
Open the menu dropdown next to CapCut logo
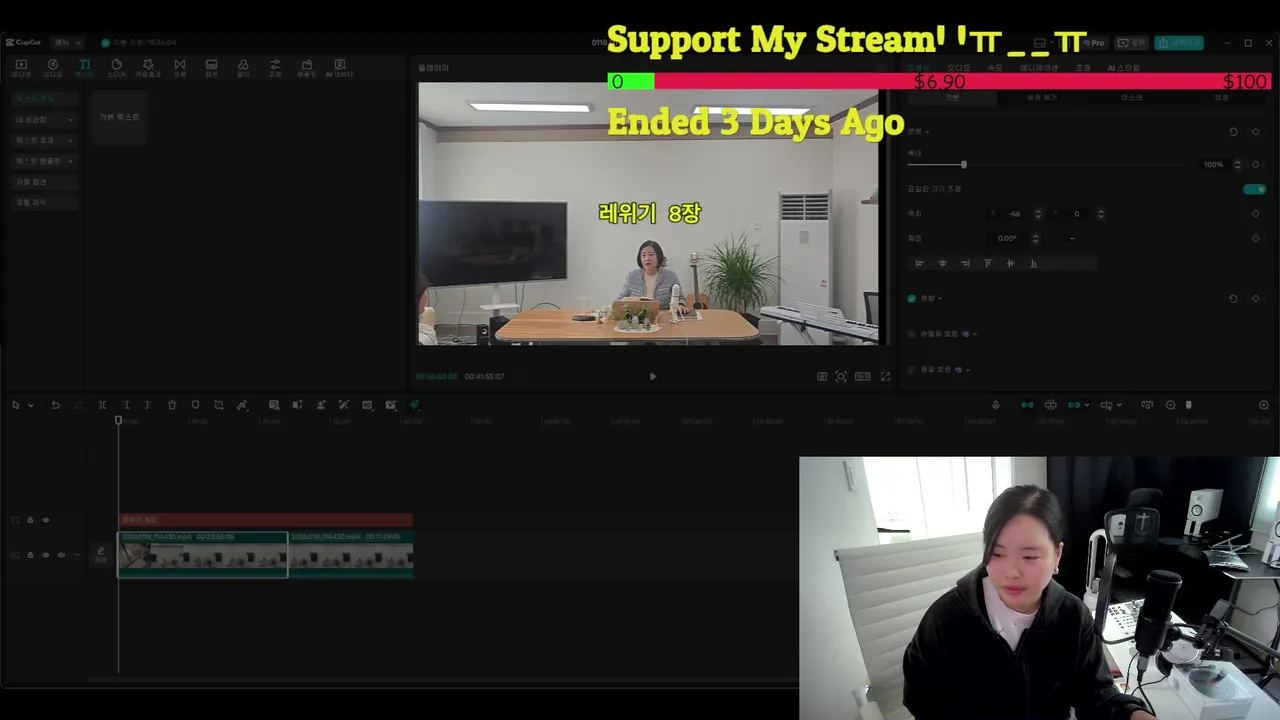[68, 42]
